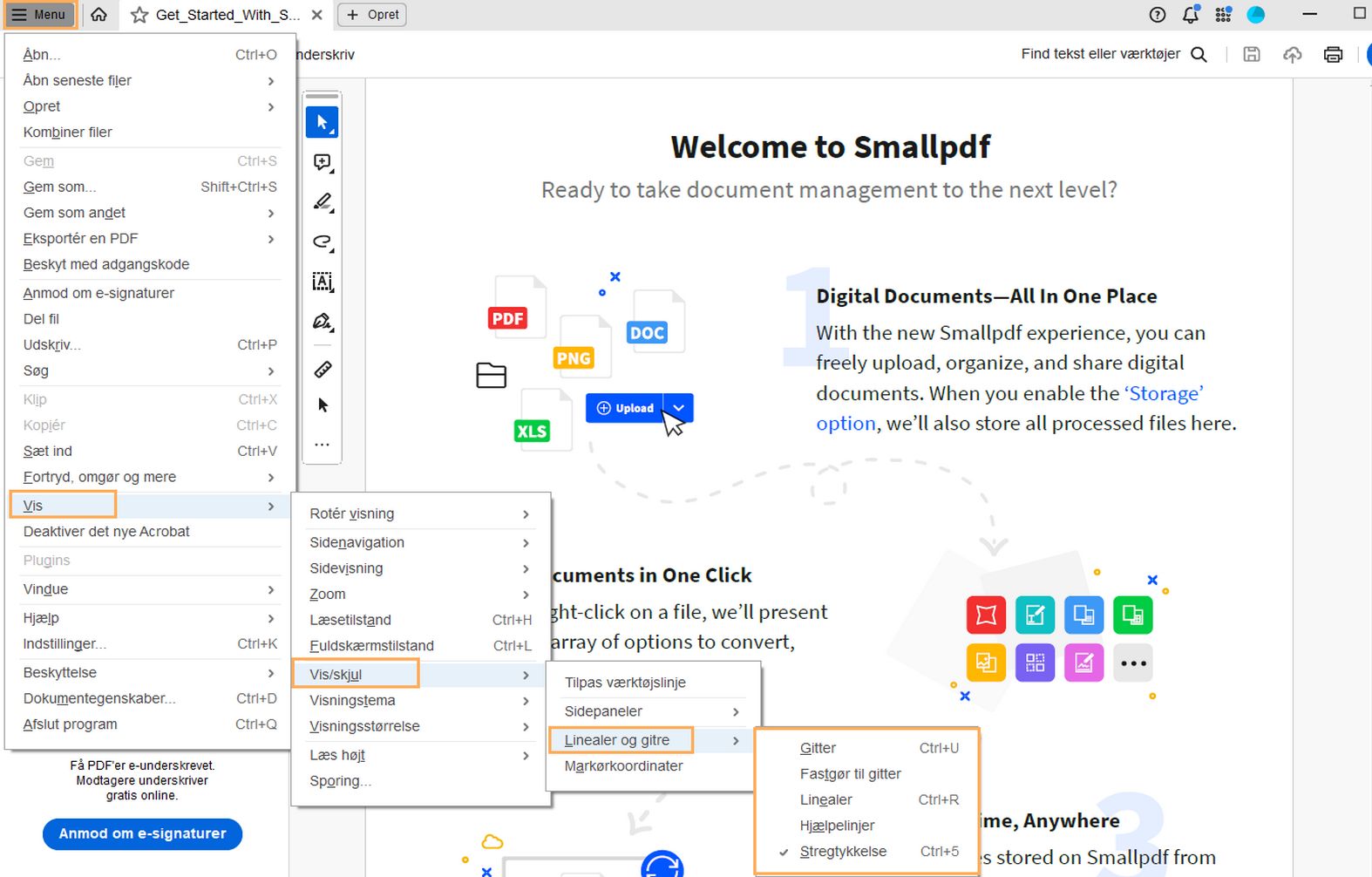Close the Get_Started_With_S document tab
Screen dimensions: 1372x877
click(x=317, y=15)
